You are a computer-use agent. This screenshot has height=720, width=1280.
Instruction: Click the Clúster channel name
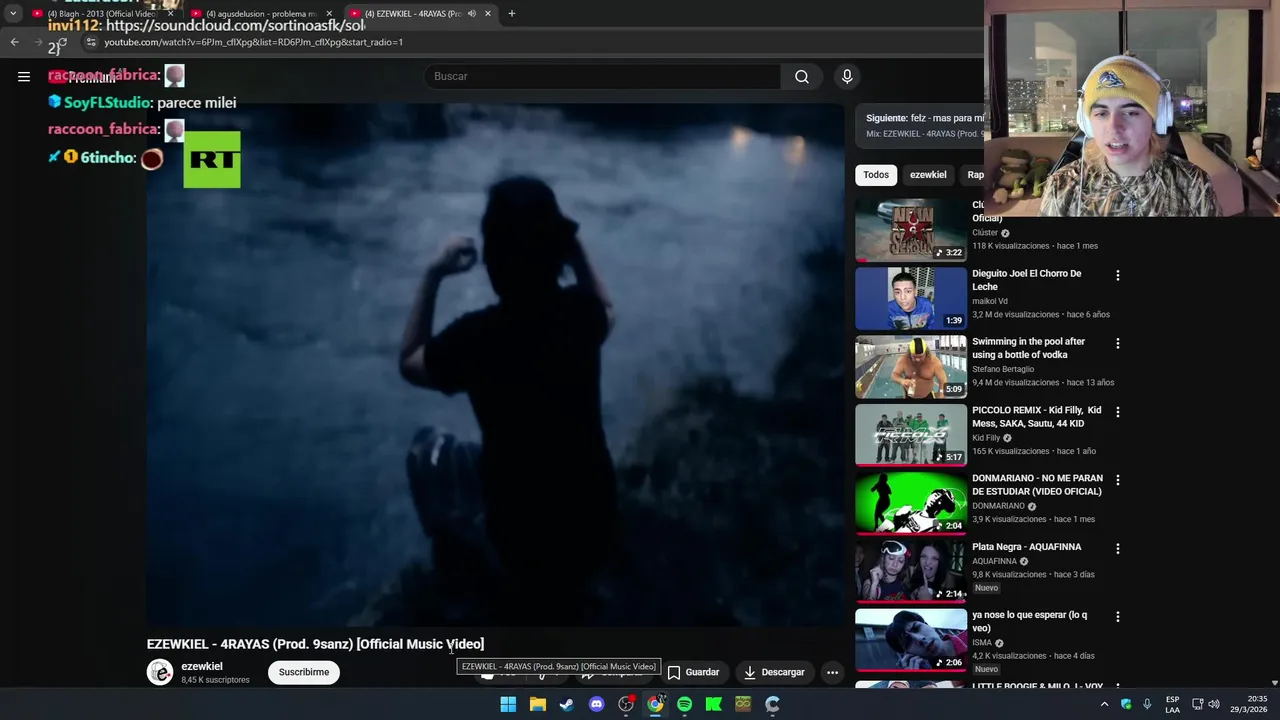coord(985,233)
